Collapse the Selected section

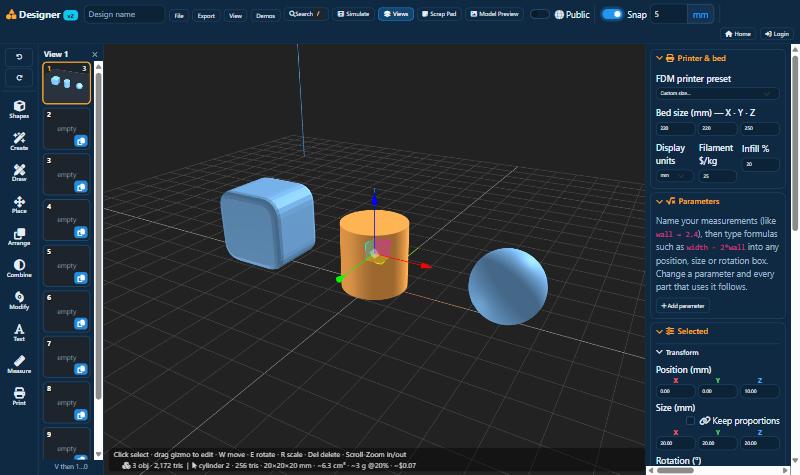tap(660, 331)
